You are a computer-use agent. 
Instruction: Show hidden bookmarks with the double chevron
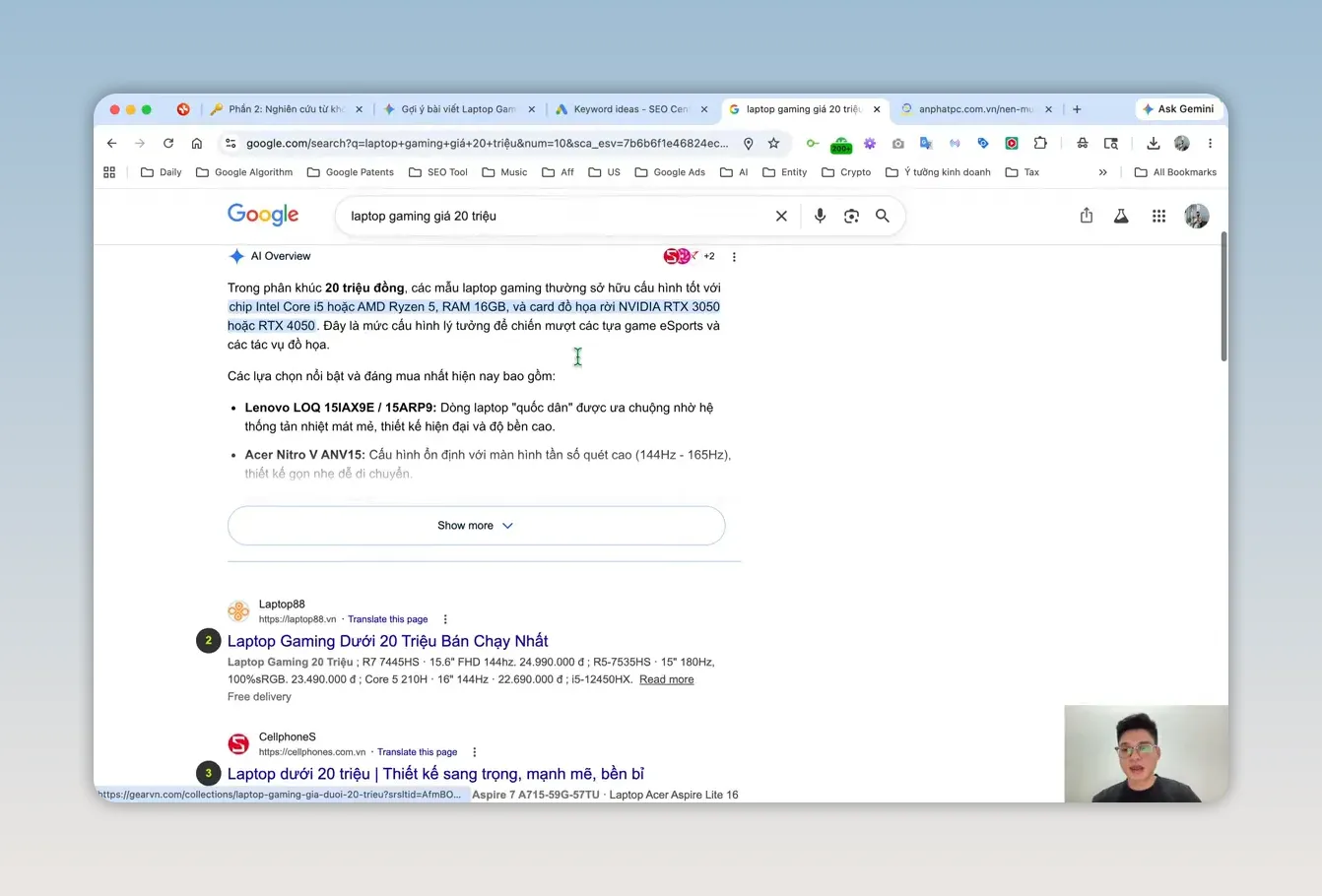coord(1103,172)
